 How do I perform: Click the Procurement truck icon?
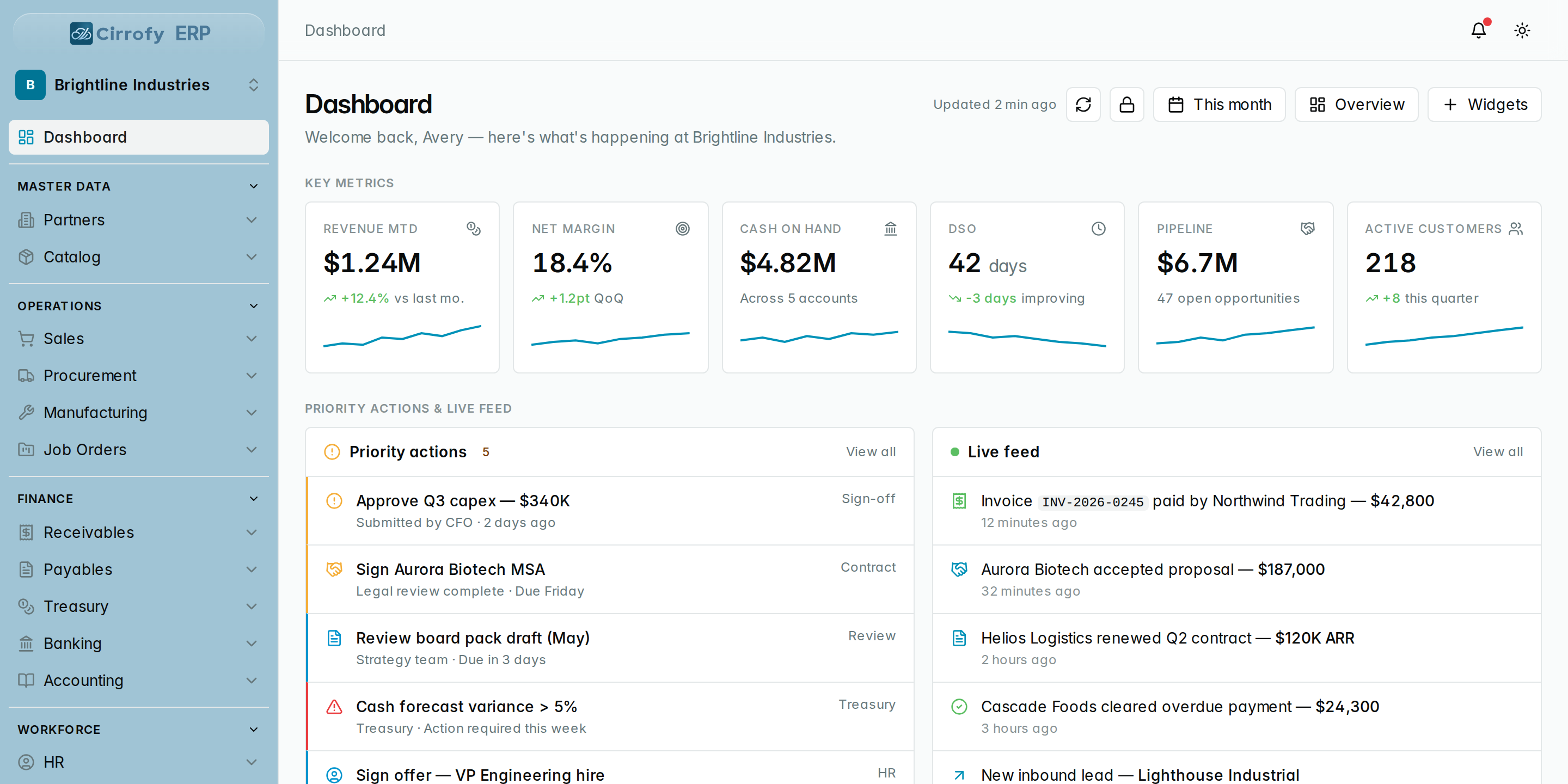click(26, 376)
